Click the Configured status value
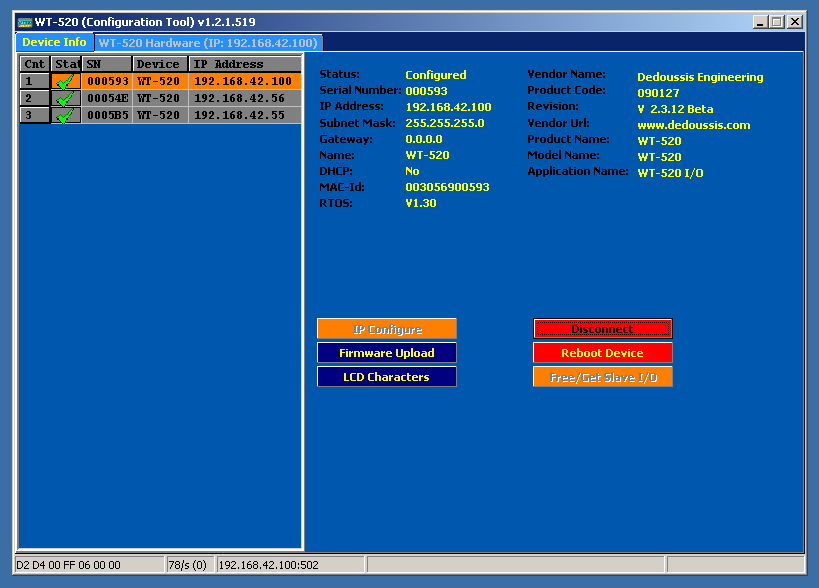Image resolution: width=819 pixels, height=588 pixels. (436, 75)
